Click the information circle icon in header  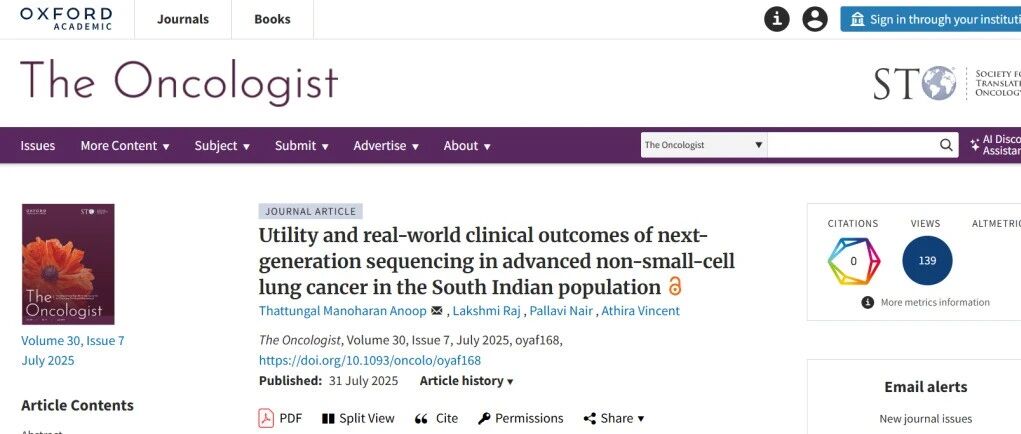(x=776, y=19)
